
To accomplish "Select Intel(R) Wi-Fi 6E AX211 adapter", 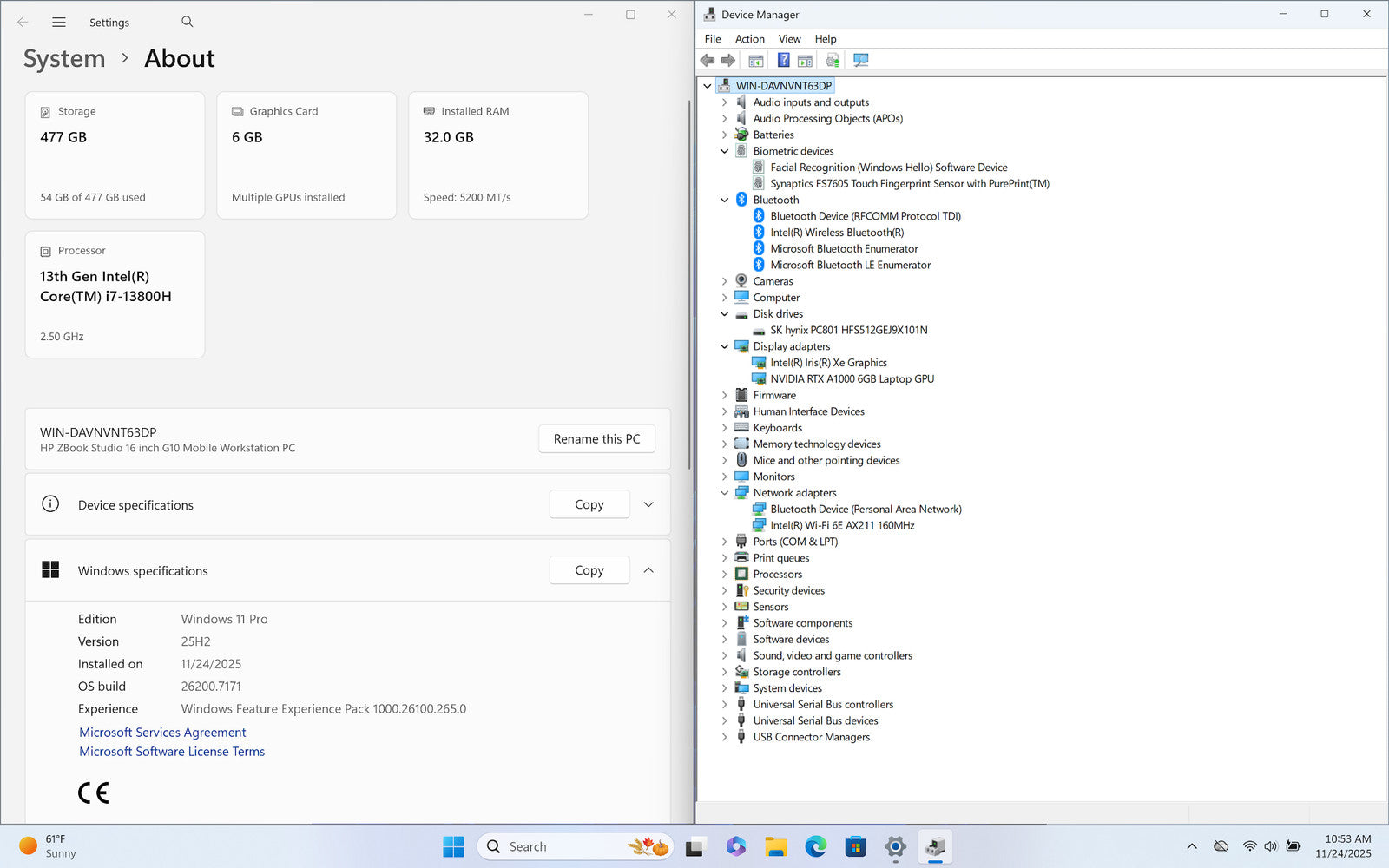I will [x=842, y=526].
